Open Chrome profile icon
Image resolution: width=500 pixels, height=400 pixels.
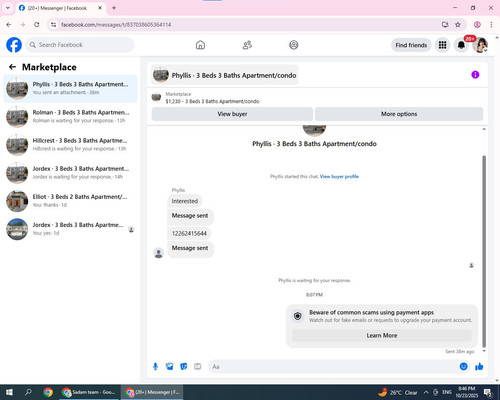pyautogui.click(x=477, y=25)
